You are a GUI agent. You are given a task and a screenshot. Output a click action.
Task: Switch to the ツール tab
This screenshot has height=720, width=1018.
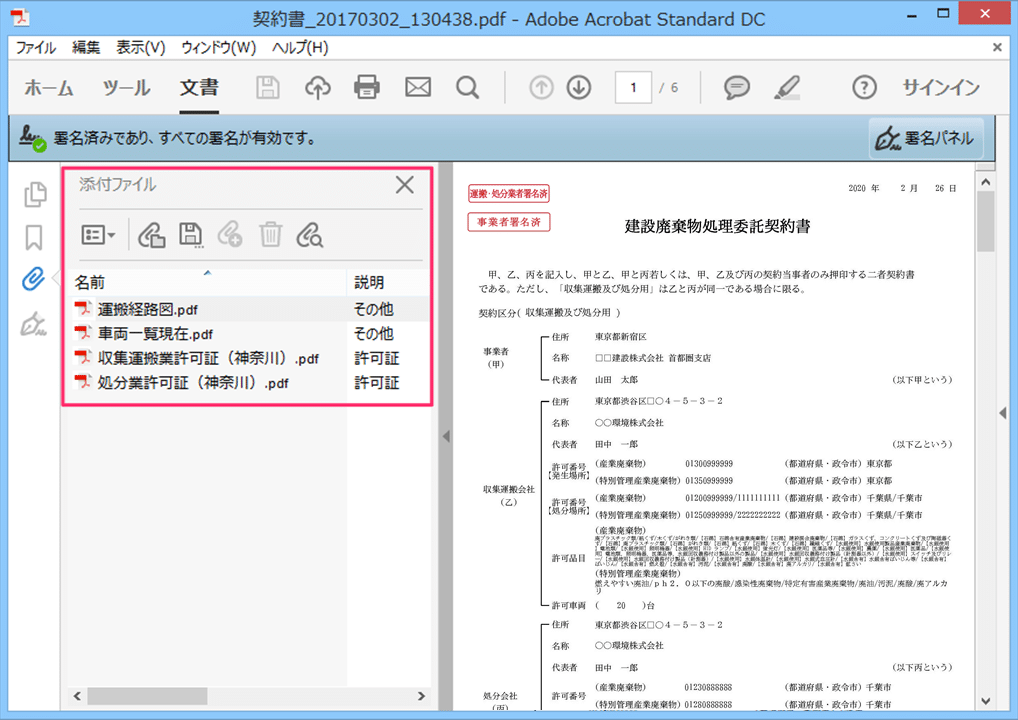coord(126,88)
